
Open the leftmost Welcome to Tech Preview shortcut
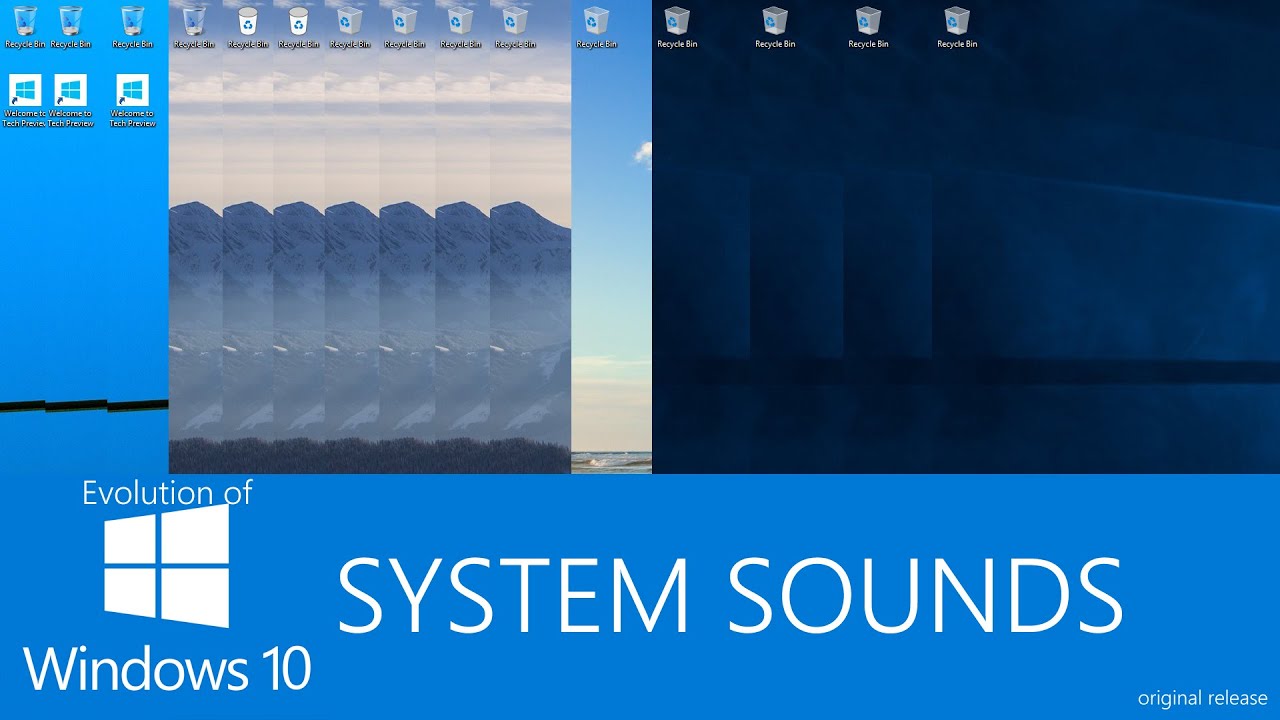(x=25, y=100)
